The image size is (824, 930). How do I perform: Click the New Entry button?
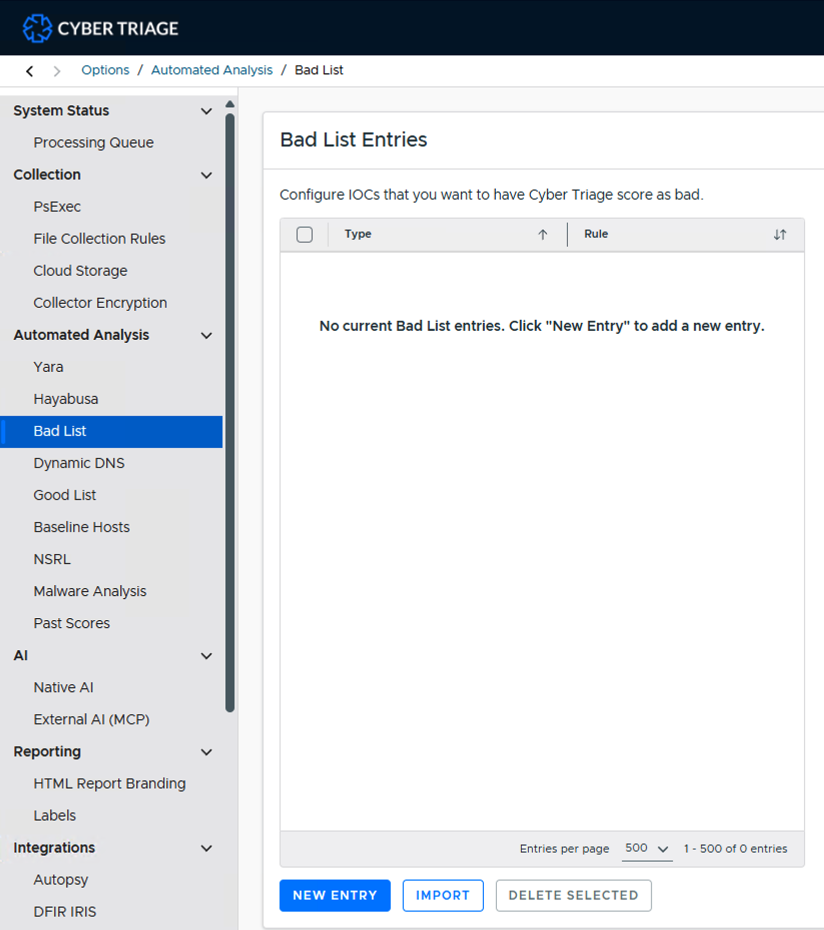(335, 895)
